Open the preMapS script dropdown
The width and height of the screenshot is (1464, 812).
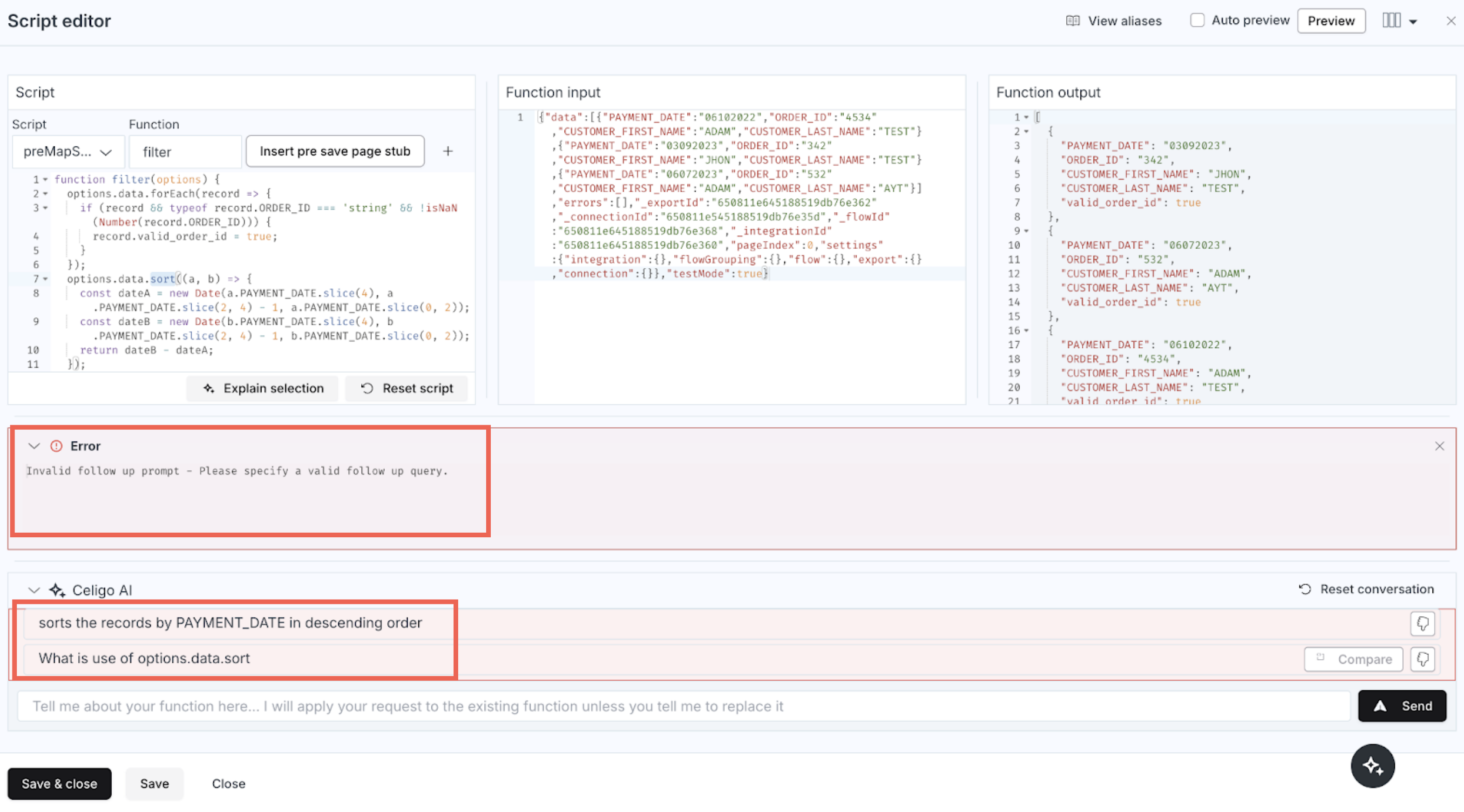pos(68,152)
